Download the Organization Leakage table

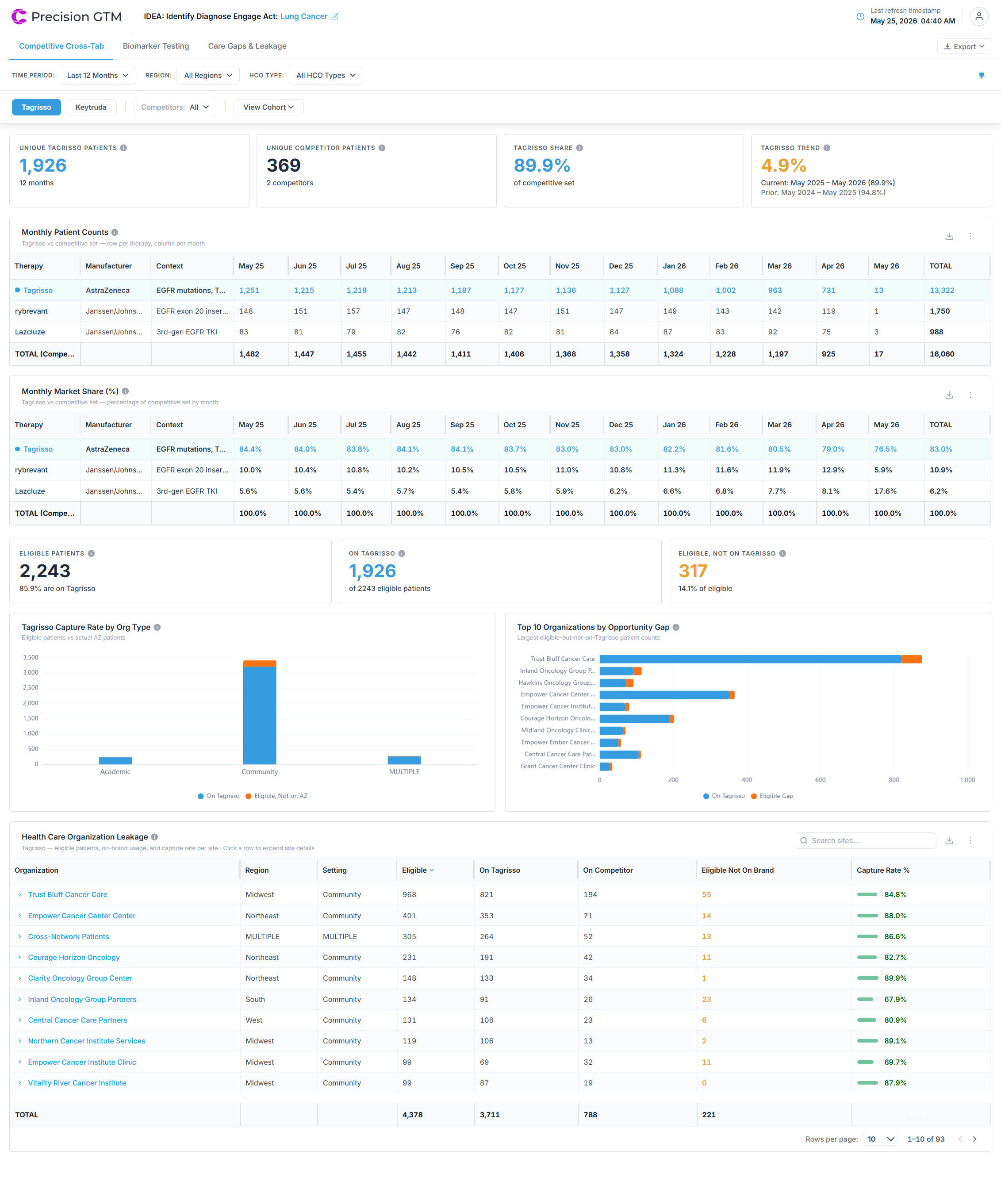pos(949,840)
